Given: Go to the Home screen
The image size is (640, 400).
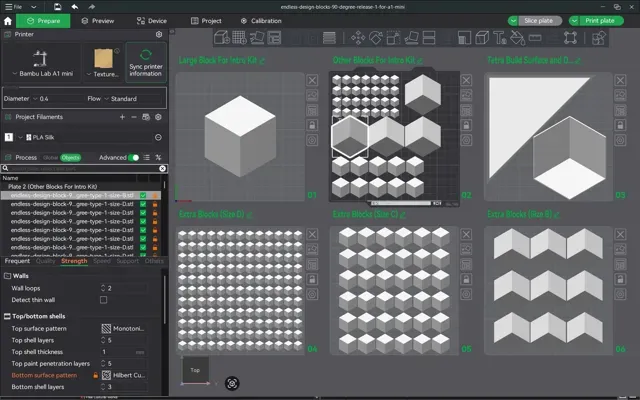Looking at the screenshot, I should point(7,21).
